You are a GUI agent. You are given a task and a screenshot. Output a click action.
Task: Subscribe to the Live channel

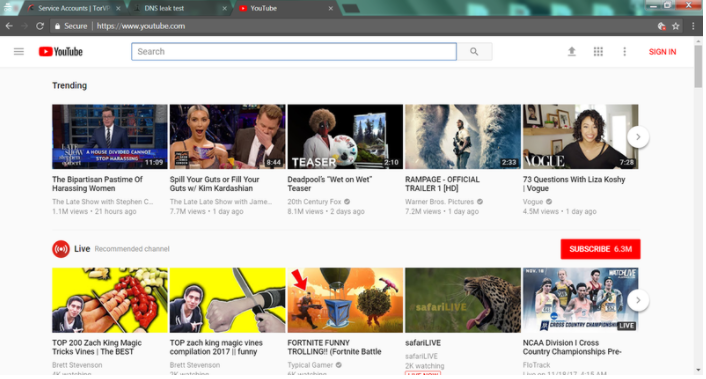pyautogui.click(x=600, y=249)
